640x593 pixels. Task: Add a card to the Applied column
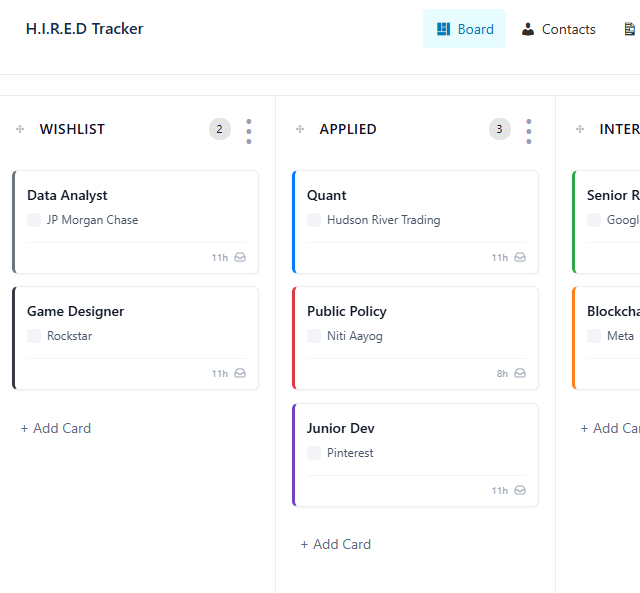[336, 544]
